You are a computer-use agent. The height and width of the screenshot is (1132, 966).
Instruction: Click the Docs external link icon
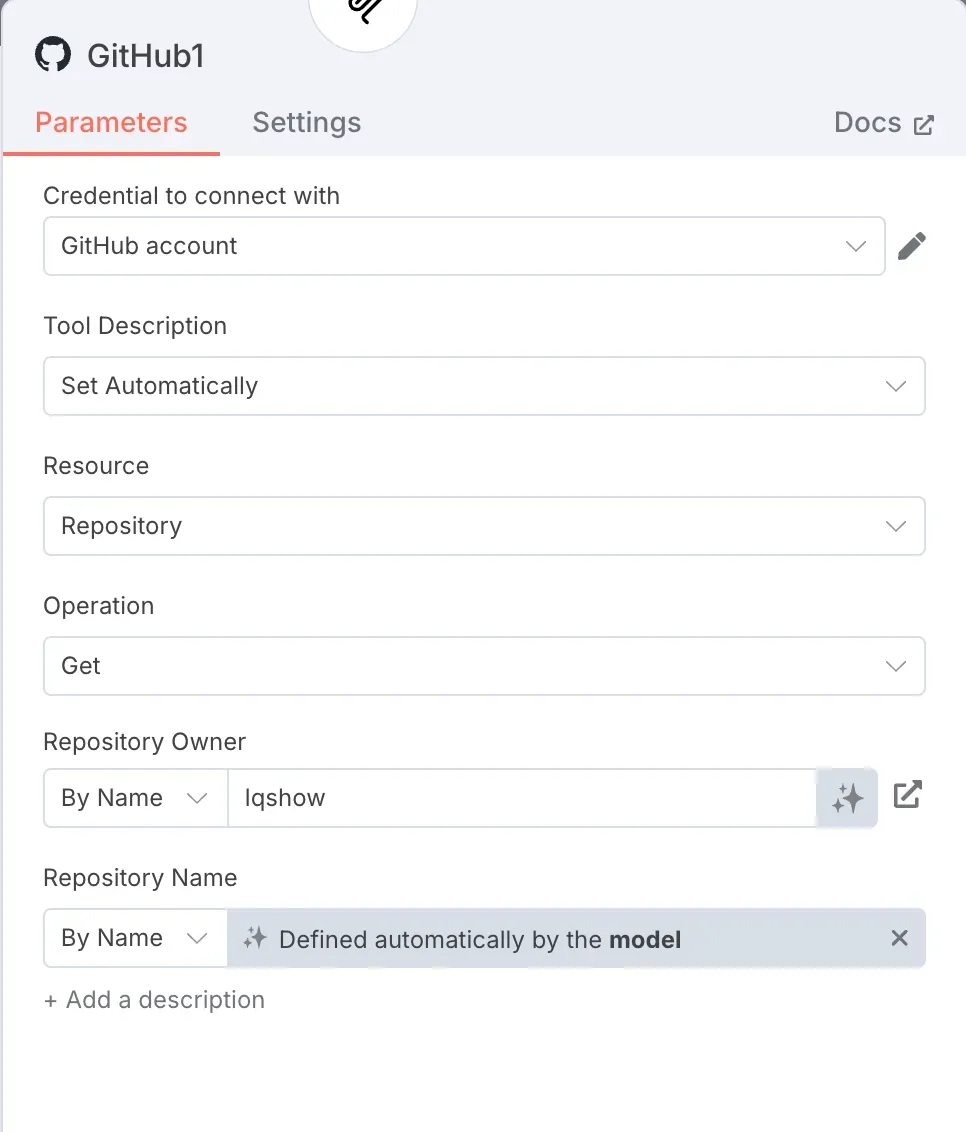923,125
